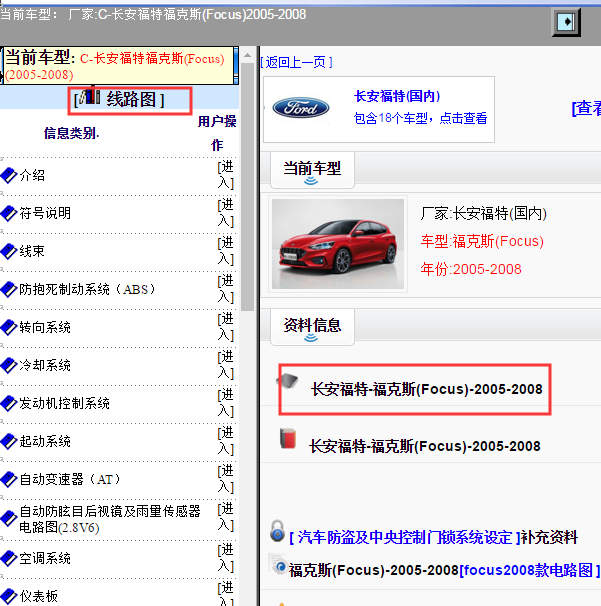Image resolution: width=601 pixels, height=606 pixels.
Task: Open second 长安福特-福克斯(Focus)-2005-2008 entry with red book
Action: [425, 446]
